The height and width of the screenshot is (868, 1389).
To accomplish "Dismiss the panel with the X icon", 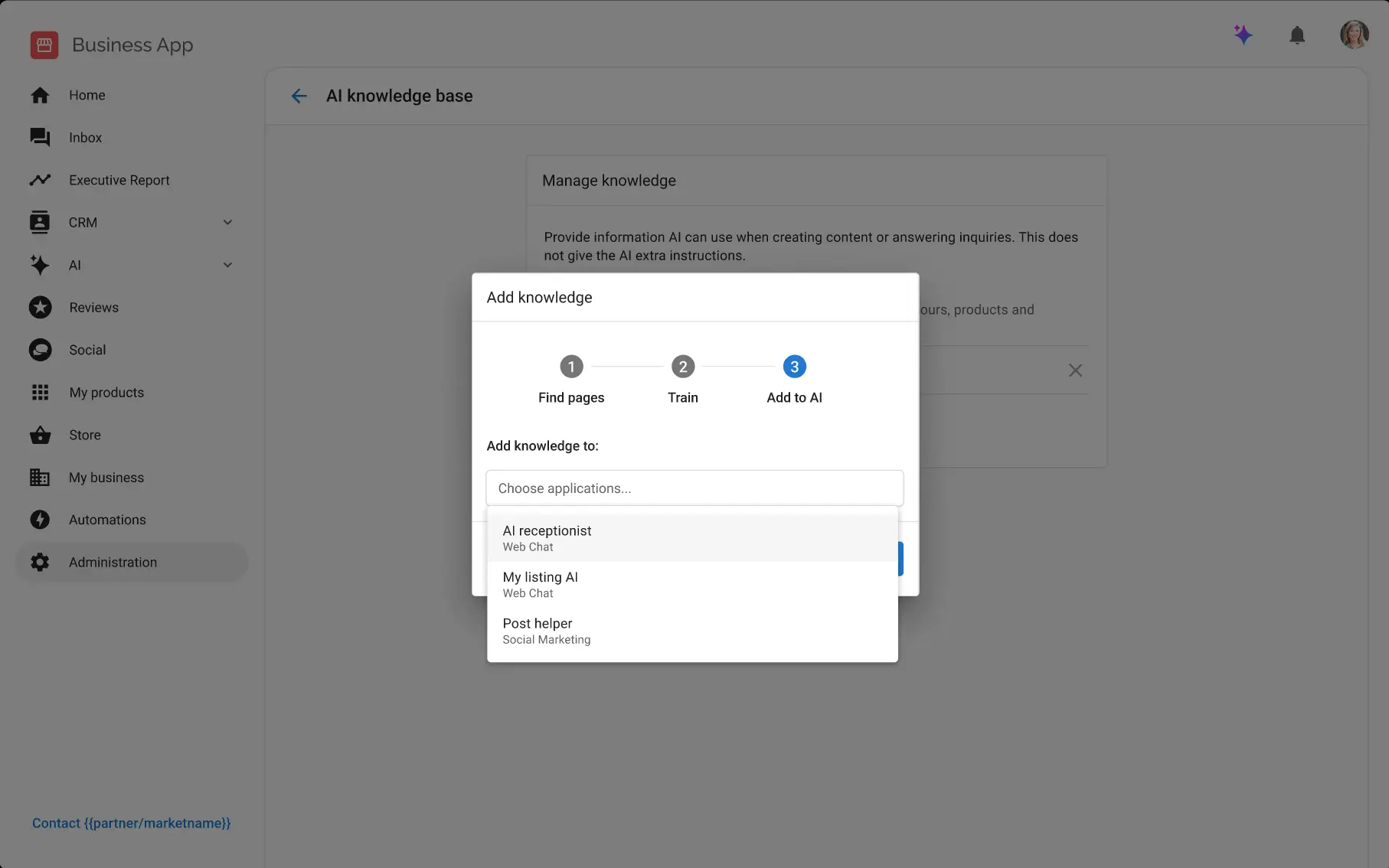I will (1075, 370).
